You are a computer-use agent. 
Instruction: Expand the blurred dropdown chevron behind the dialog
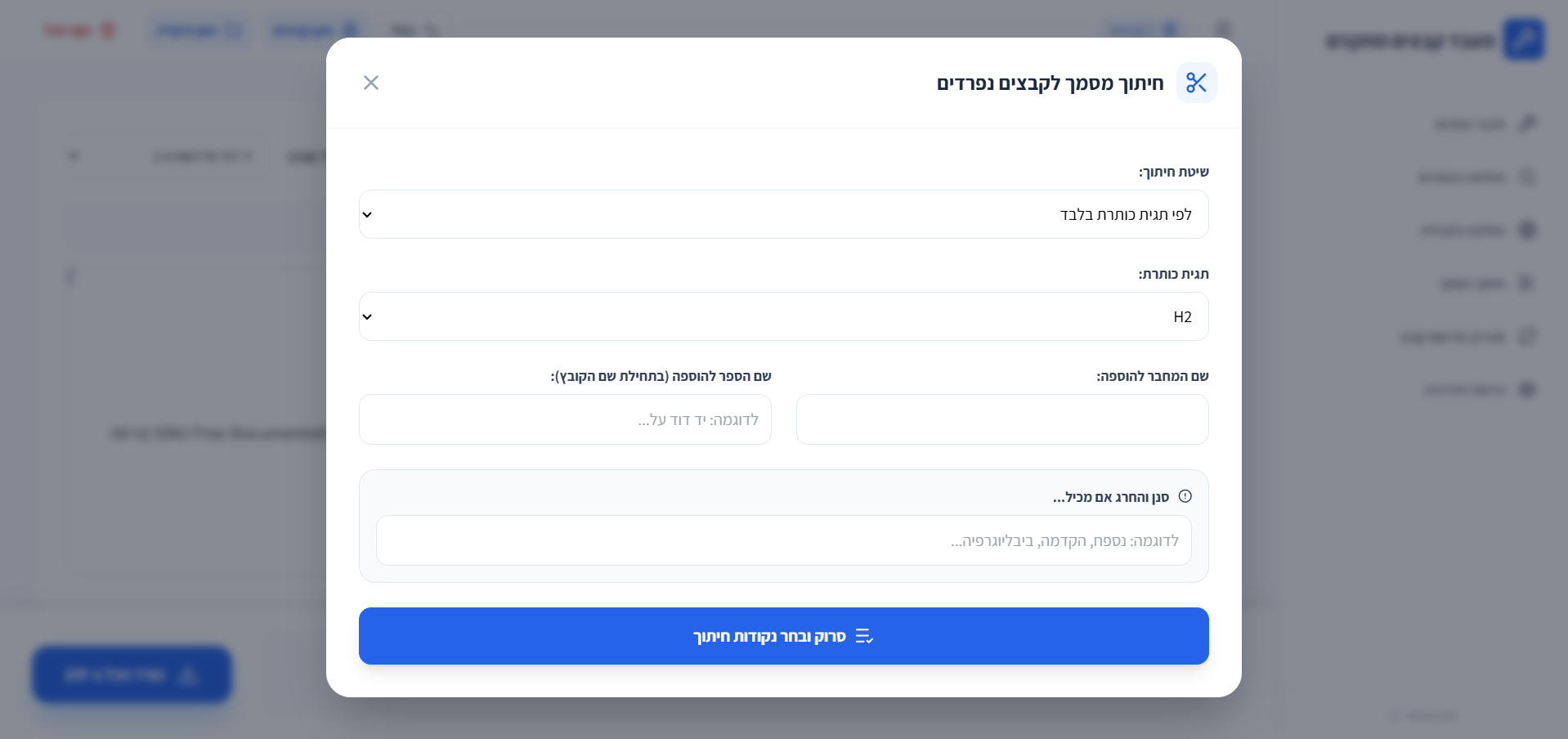point(74,155)
